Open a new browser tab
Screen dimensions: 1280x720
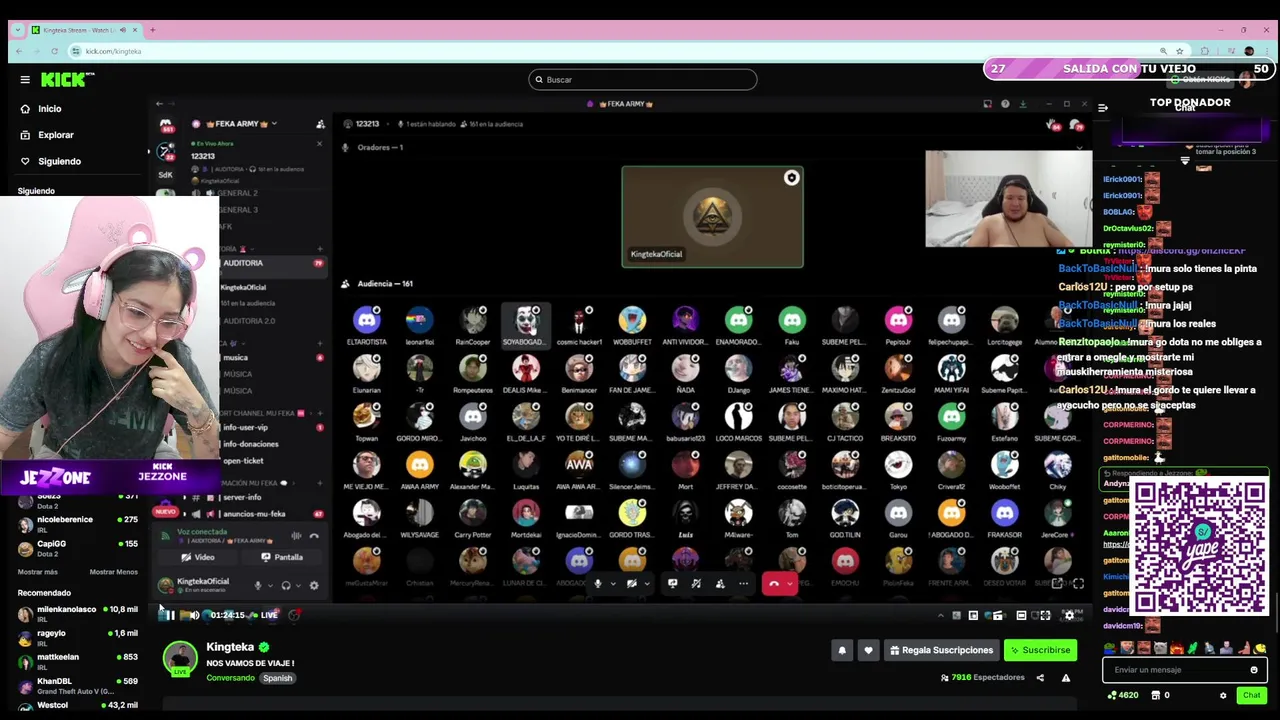point(153,30)
